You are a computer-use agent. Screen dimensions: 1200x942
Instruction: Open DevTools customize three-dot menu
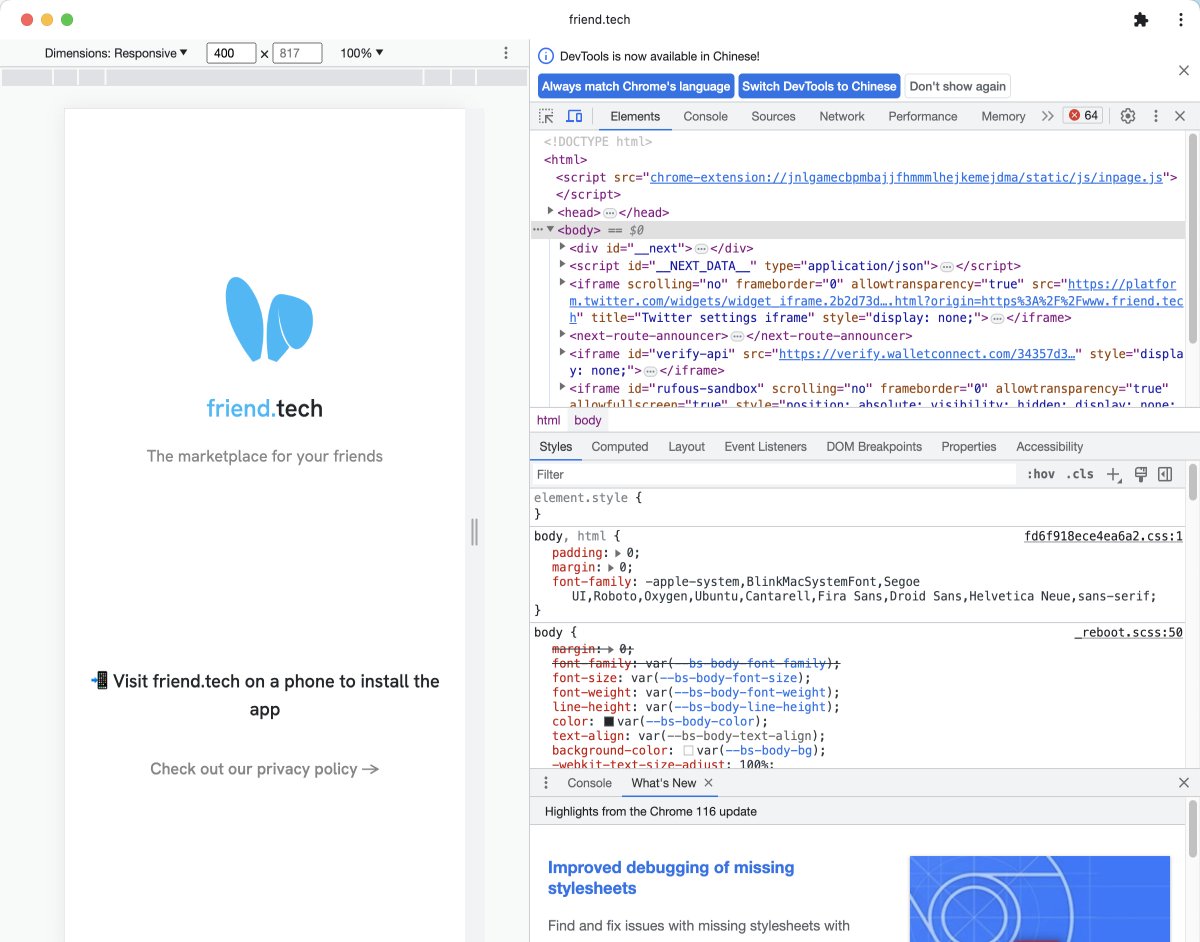1156,116
